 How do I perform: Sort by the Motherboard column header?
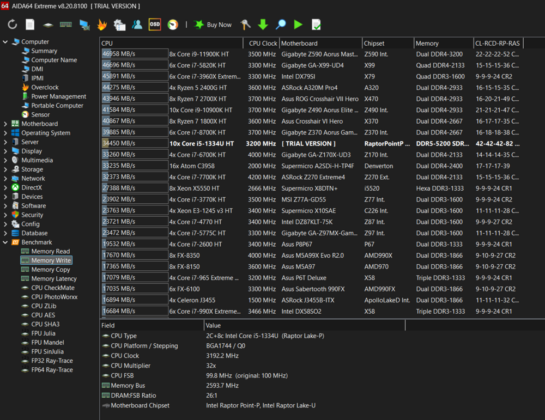pyautogui.click(x=320, y=43)
